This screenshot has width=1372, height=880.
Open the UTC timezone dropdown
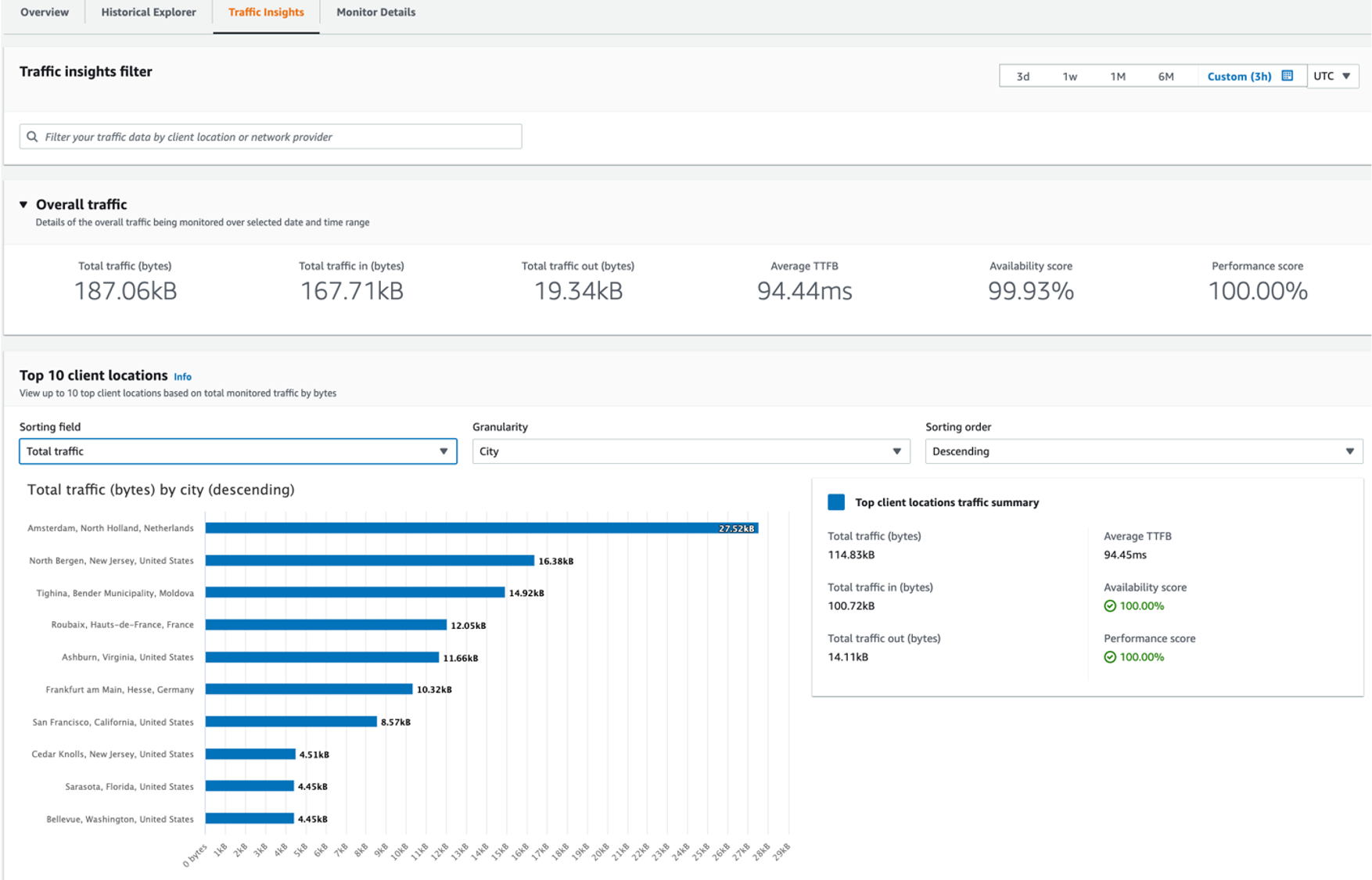tap(1332, 76)
